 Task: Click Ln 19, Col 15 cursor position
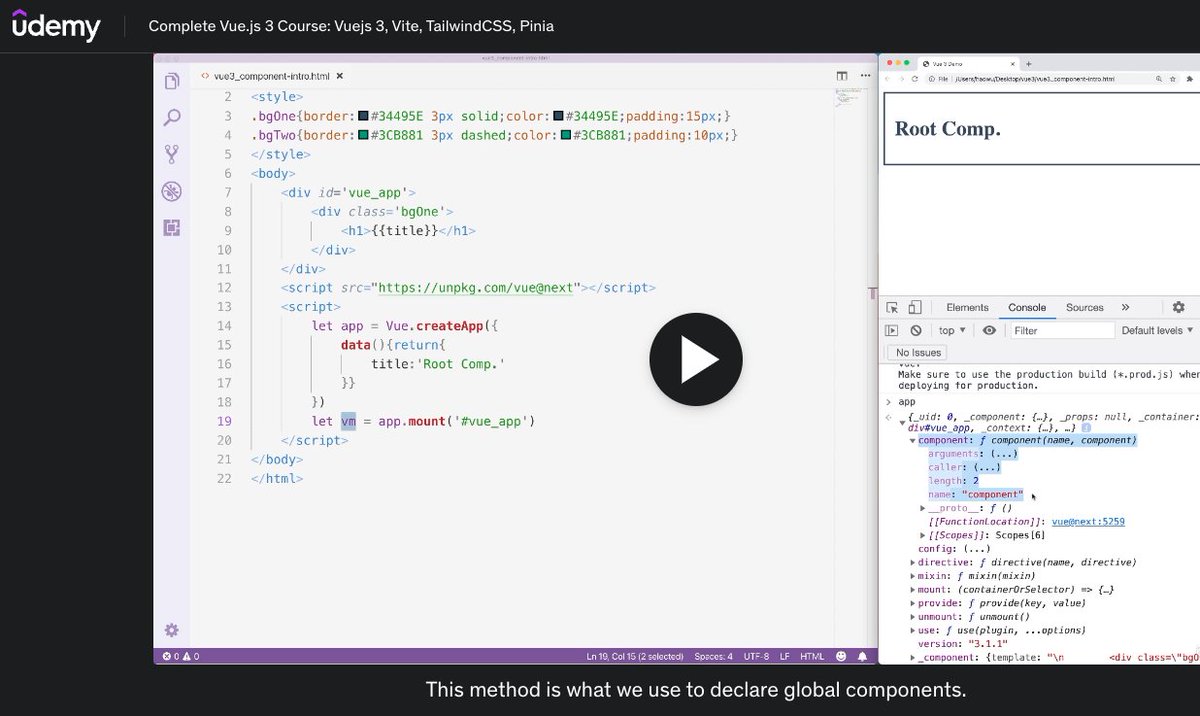tap(634, 657)
